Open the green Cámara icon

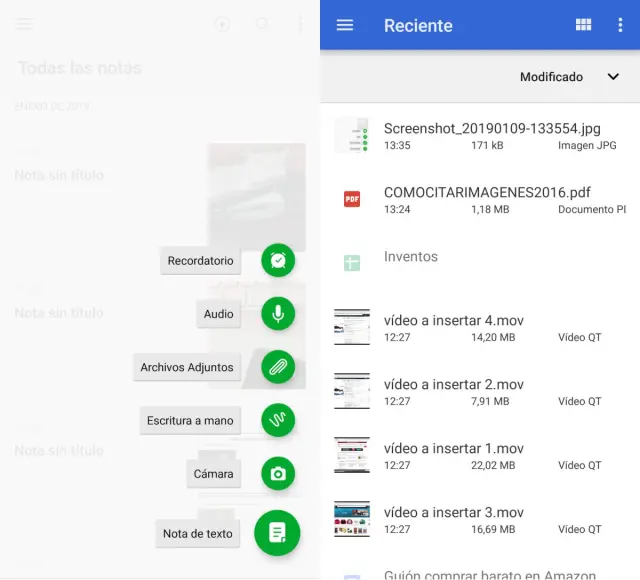[x=278, y=474]
